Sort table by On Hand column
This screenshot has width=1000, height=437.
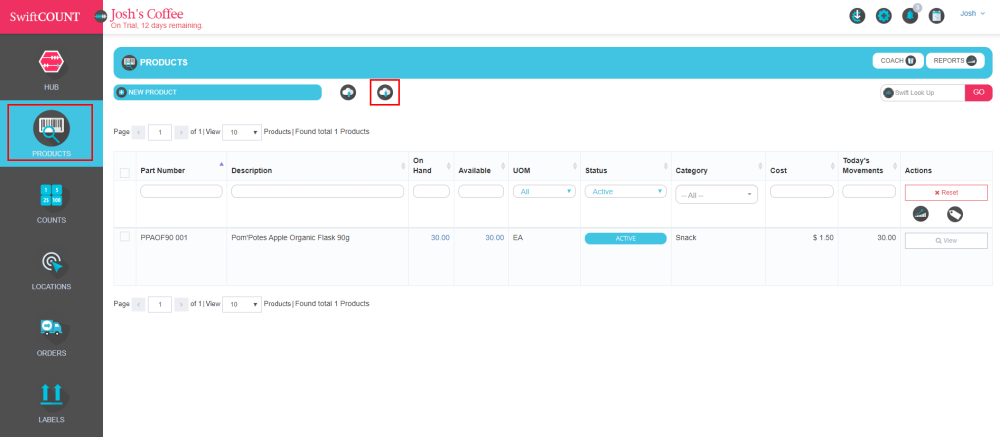pyautogui.click(x=431, y=167)
